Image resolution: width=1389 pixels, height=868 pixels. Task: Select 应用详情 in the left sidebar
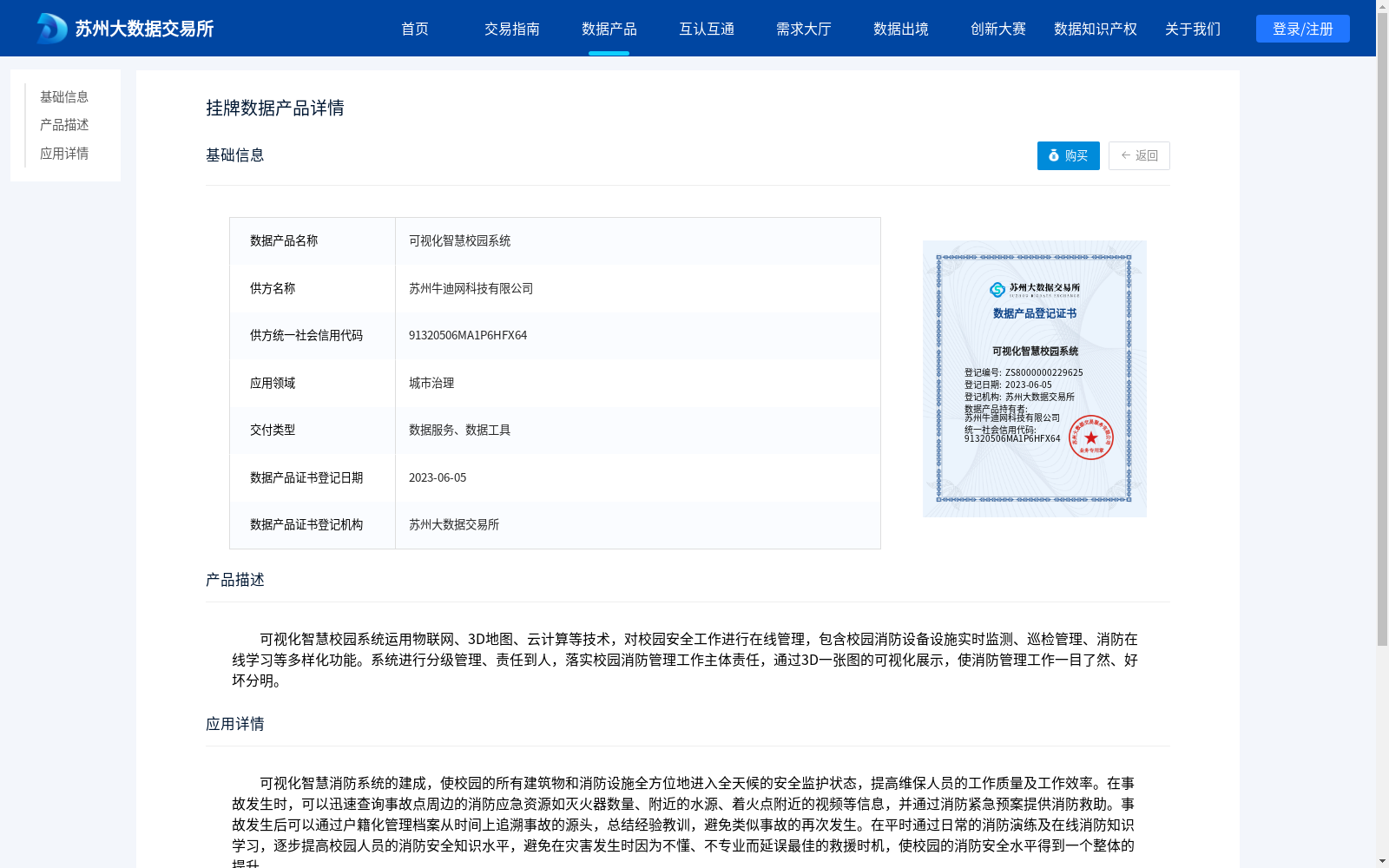tap(63, 154)
